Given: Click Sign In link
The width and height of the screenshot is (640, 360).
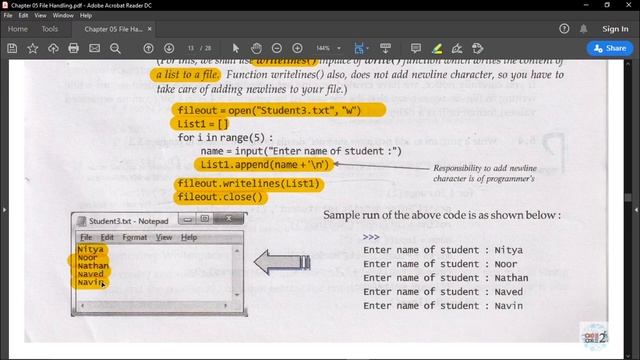Looking at the screenshot, I should click(x=615, y=29).
